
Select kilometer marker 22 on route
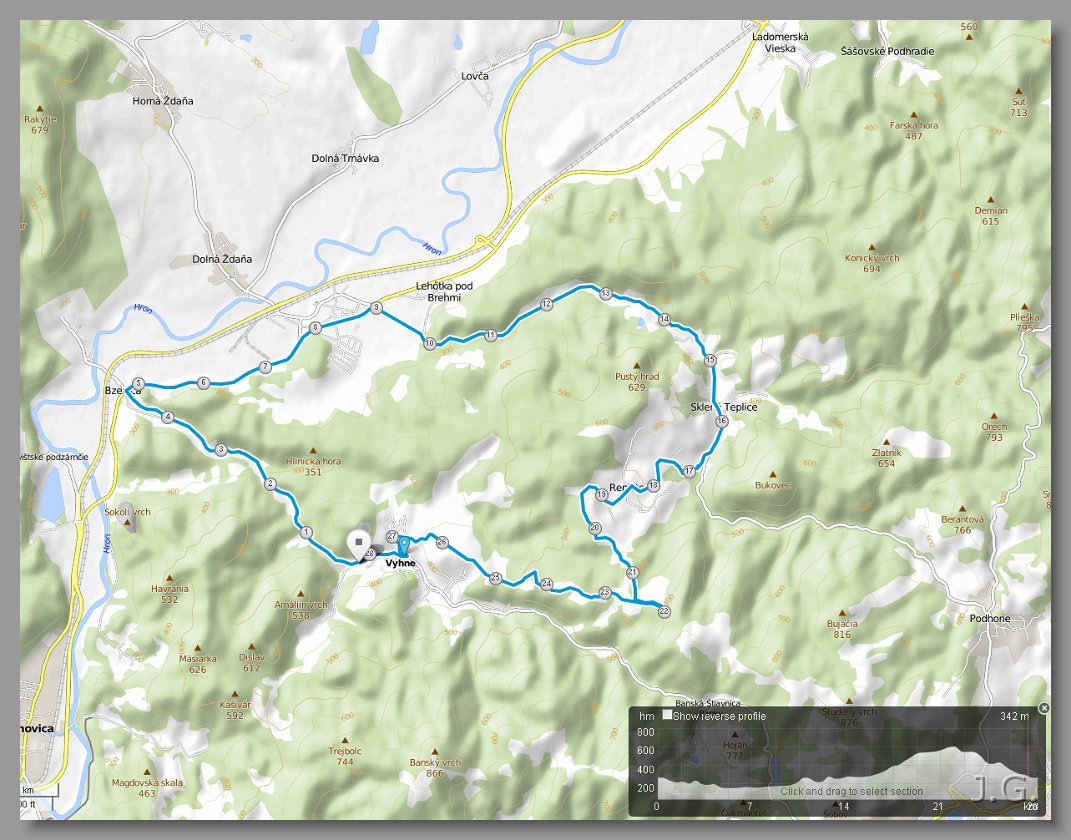point(665,612)
